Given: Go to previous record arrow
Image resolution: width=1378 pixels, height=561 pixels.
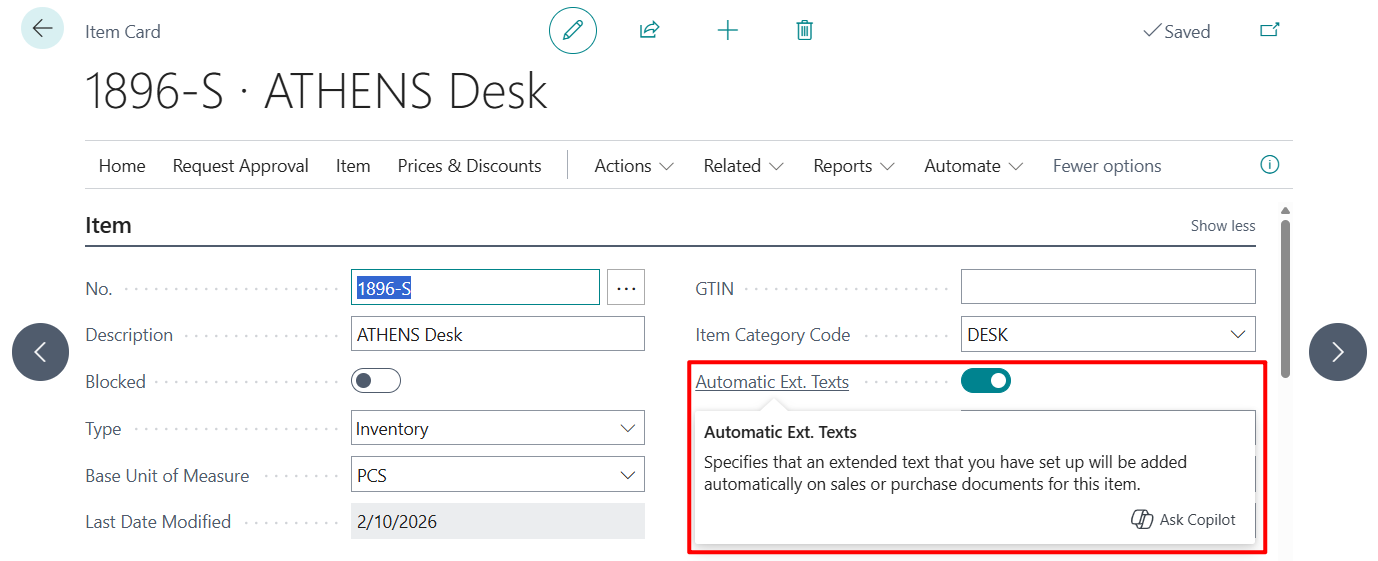Looking at the screenshot, I should coord(41,352).
